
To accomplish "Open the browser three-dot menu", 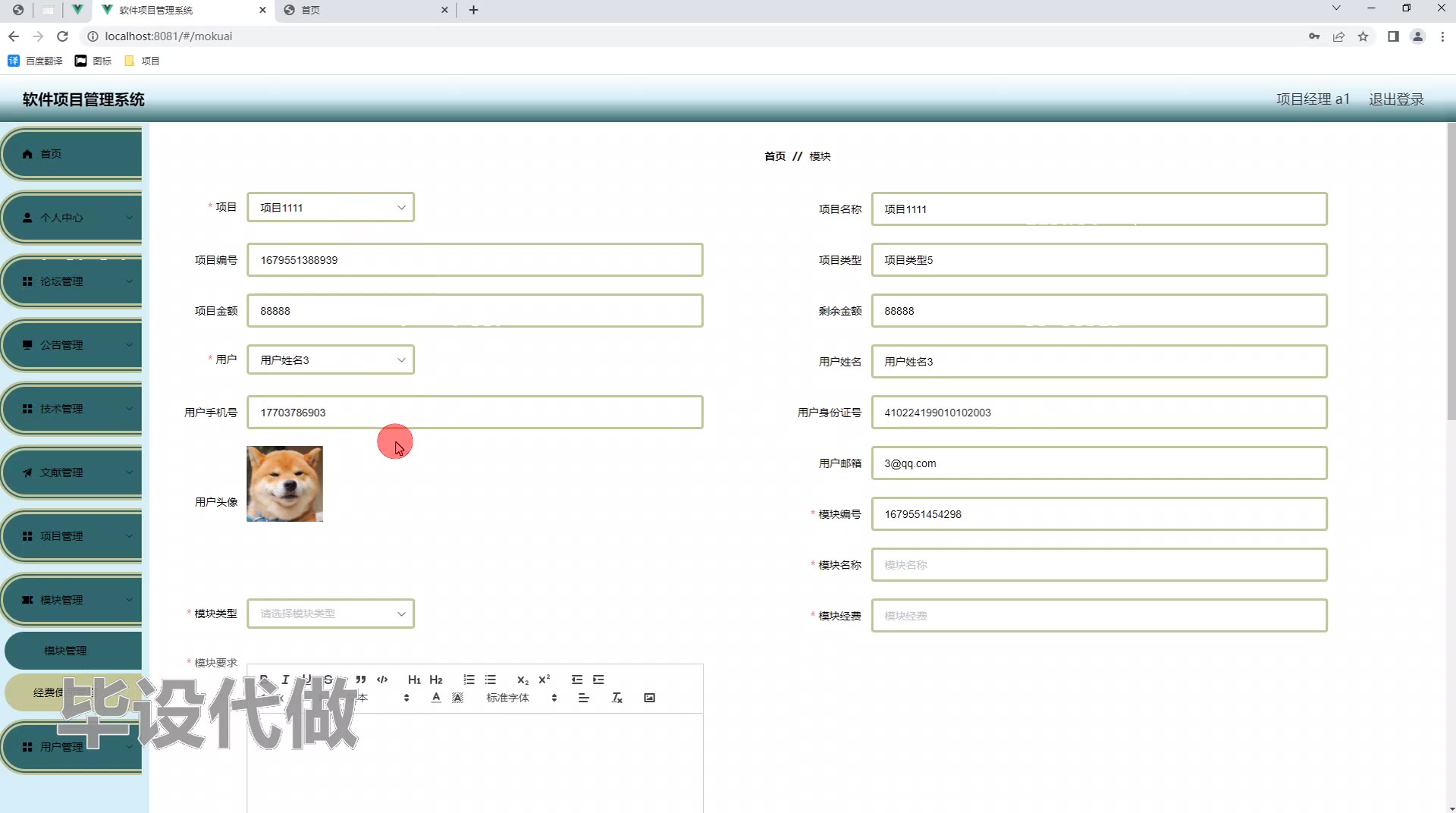I will coord(1442,36).
